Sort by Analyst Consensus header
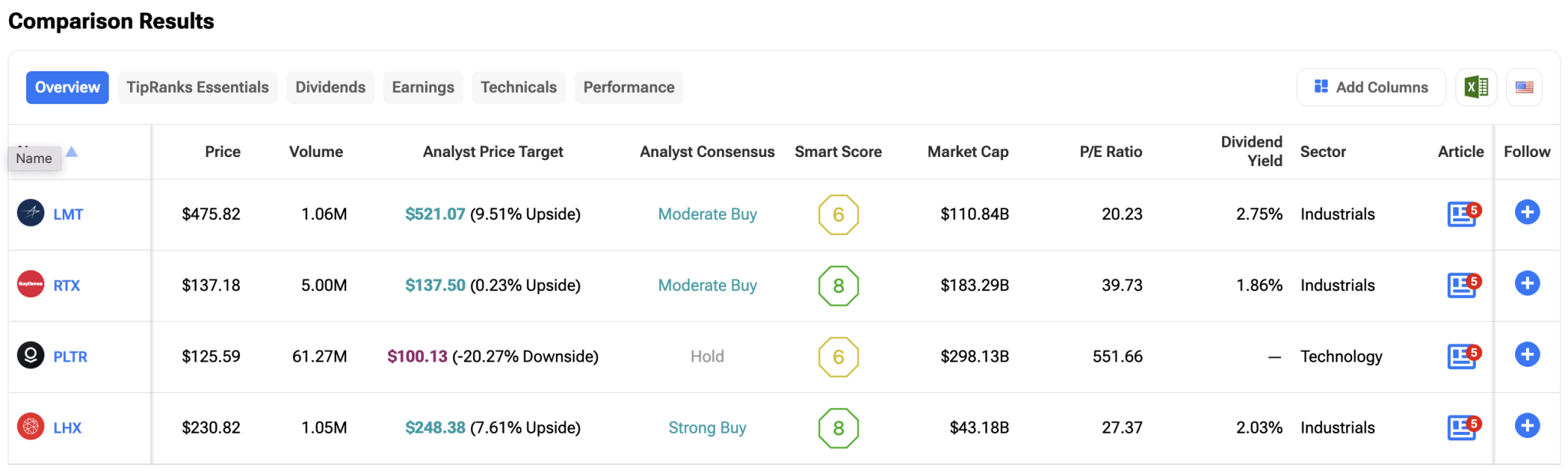 707,152
